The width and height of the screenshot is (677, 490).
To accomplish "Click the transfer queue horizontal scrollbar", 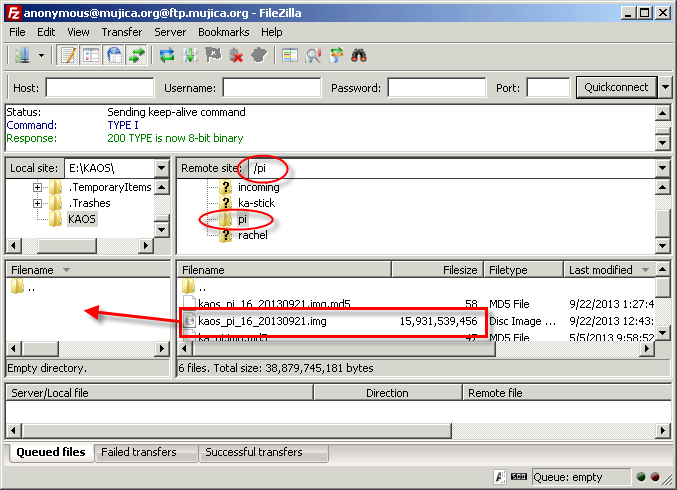I will click(x=237, y=430).
